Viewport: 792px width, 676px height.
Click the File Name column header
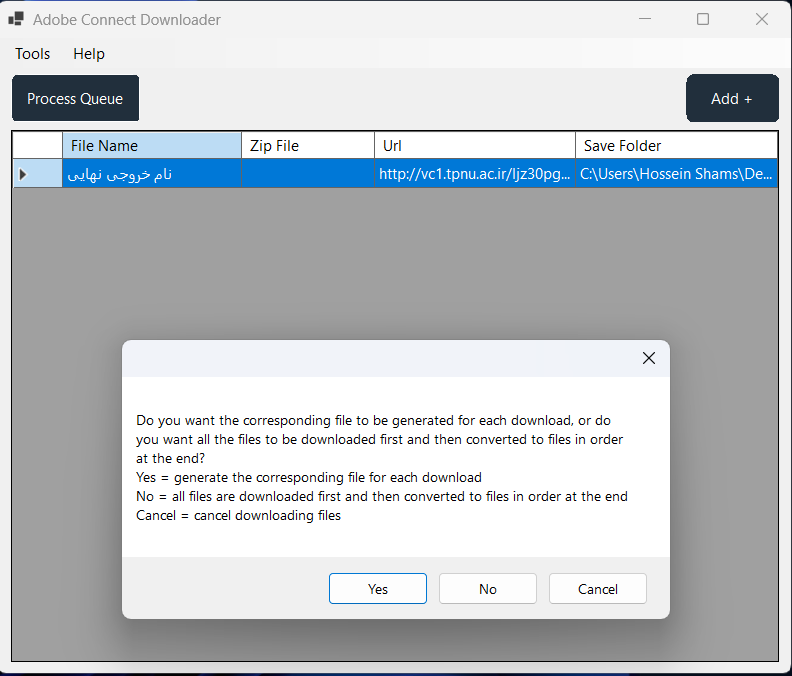152,146
